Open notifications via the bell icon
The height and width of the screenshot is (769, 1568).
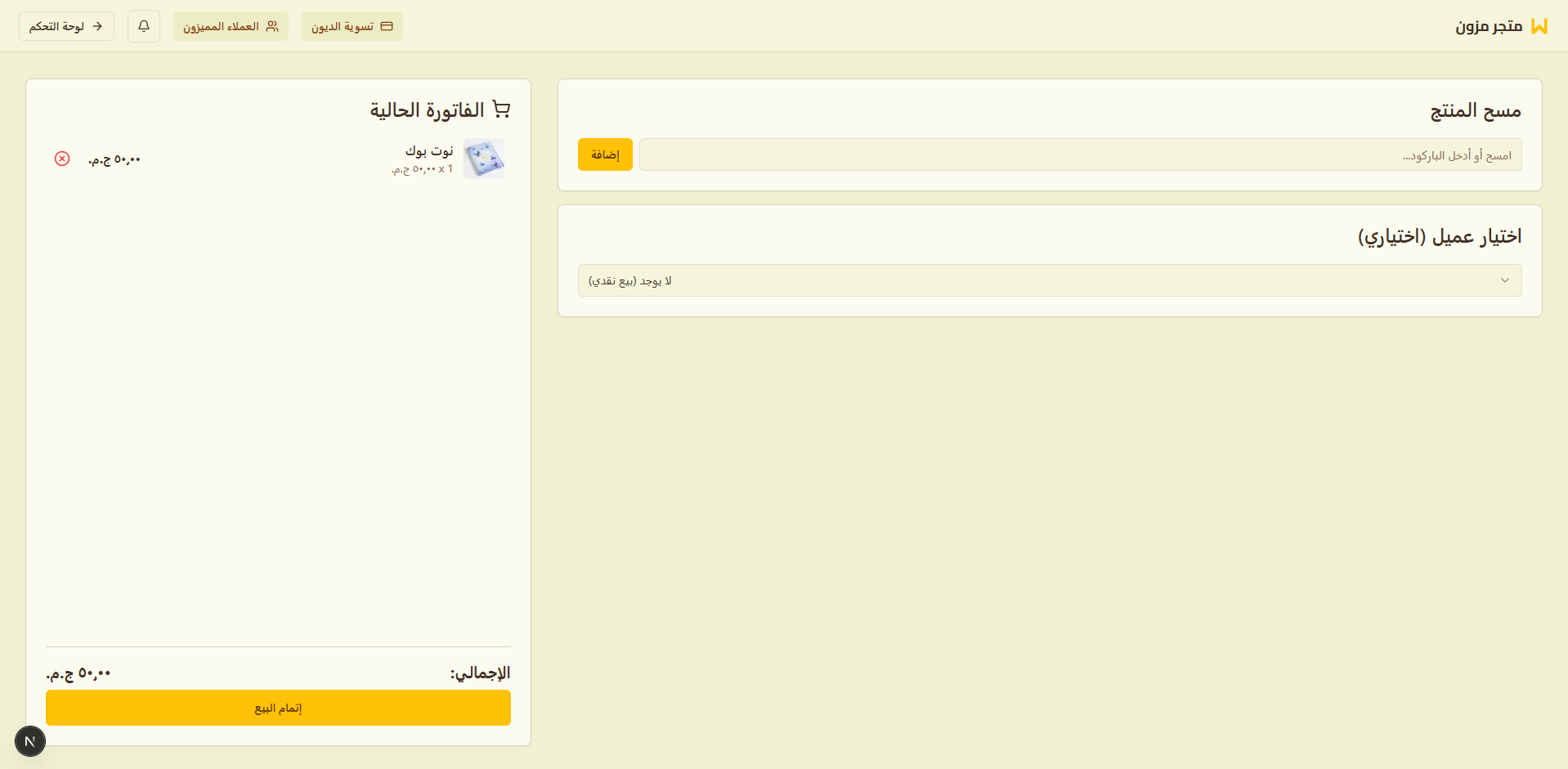[144, 26]
